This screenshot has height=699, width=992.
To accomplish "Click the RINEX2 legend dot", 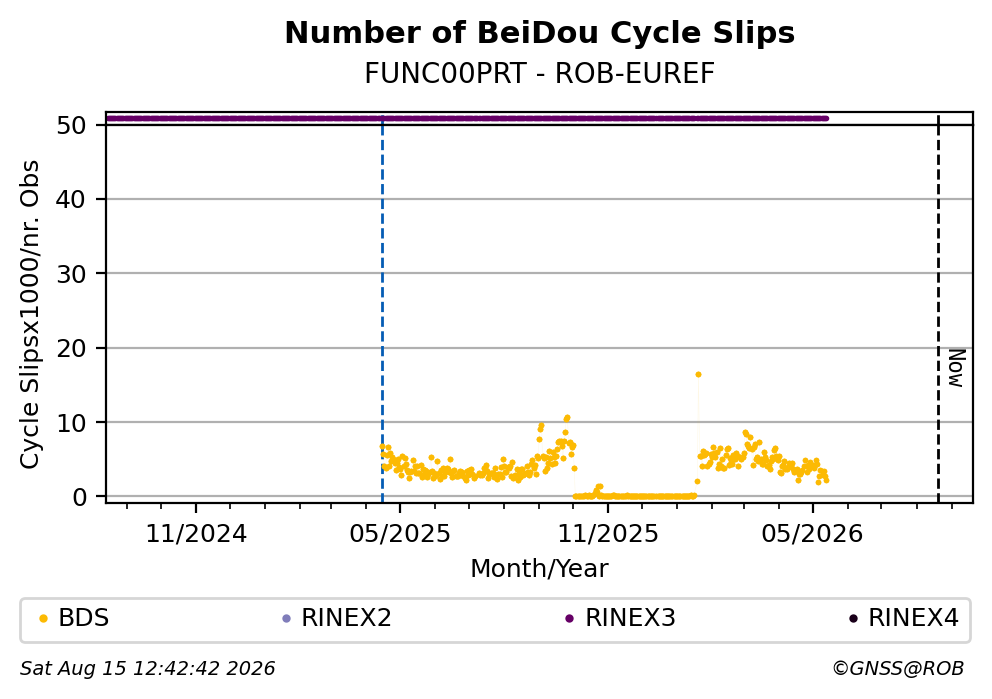I will [x=286, y=619].
